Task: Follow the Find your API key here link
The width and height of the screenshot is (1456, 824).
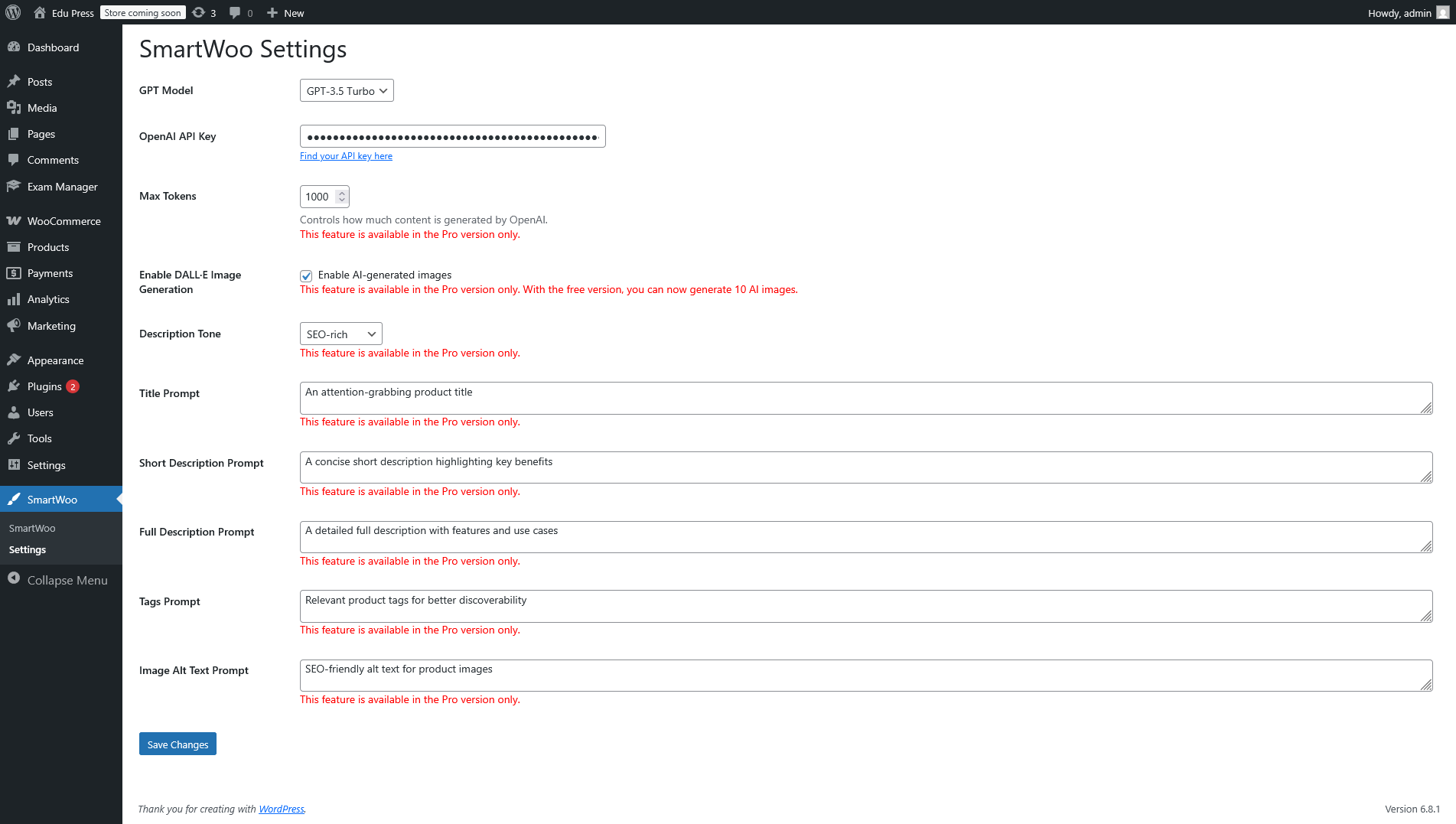Action: [346, 155]
